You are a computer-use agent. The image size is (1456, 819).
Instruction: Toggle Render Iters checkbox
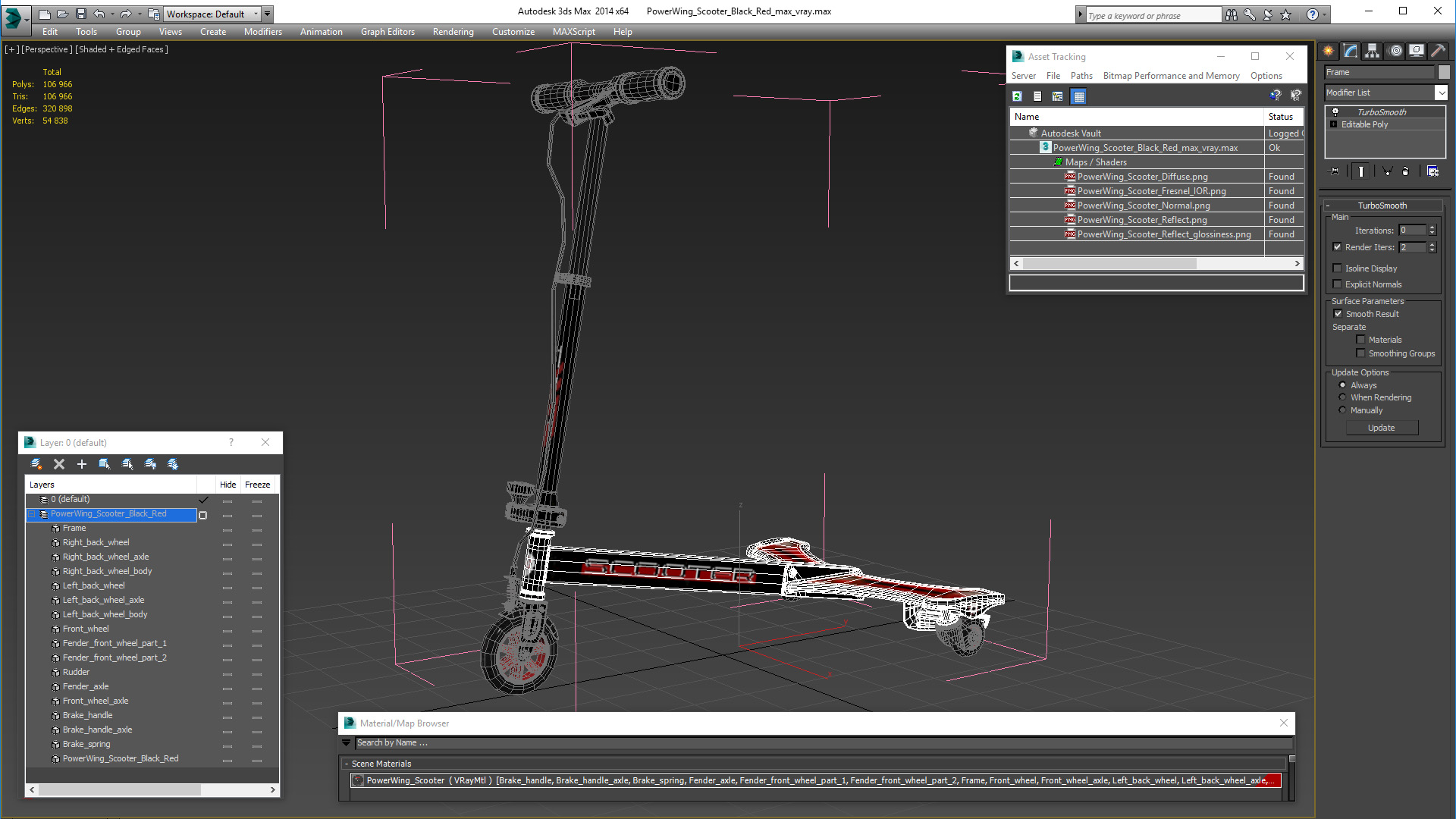coord(1338,246)
